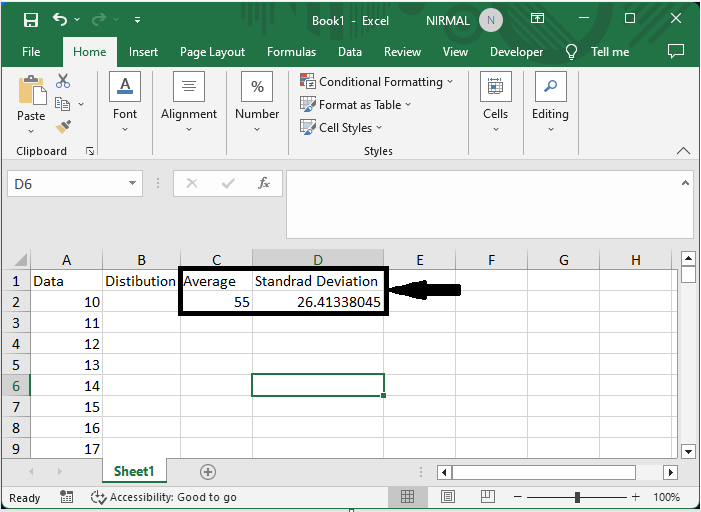The height and width of the screenshot is (512, 701).
Task: Select cell D2 with standard deviation value
Action: (317, 302)
